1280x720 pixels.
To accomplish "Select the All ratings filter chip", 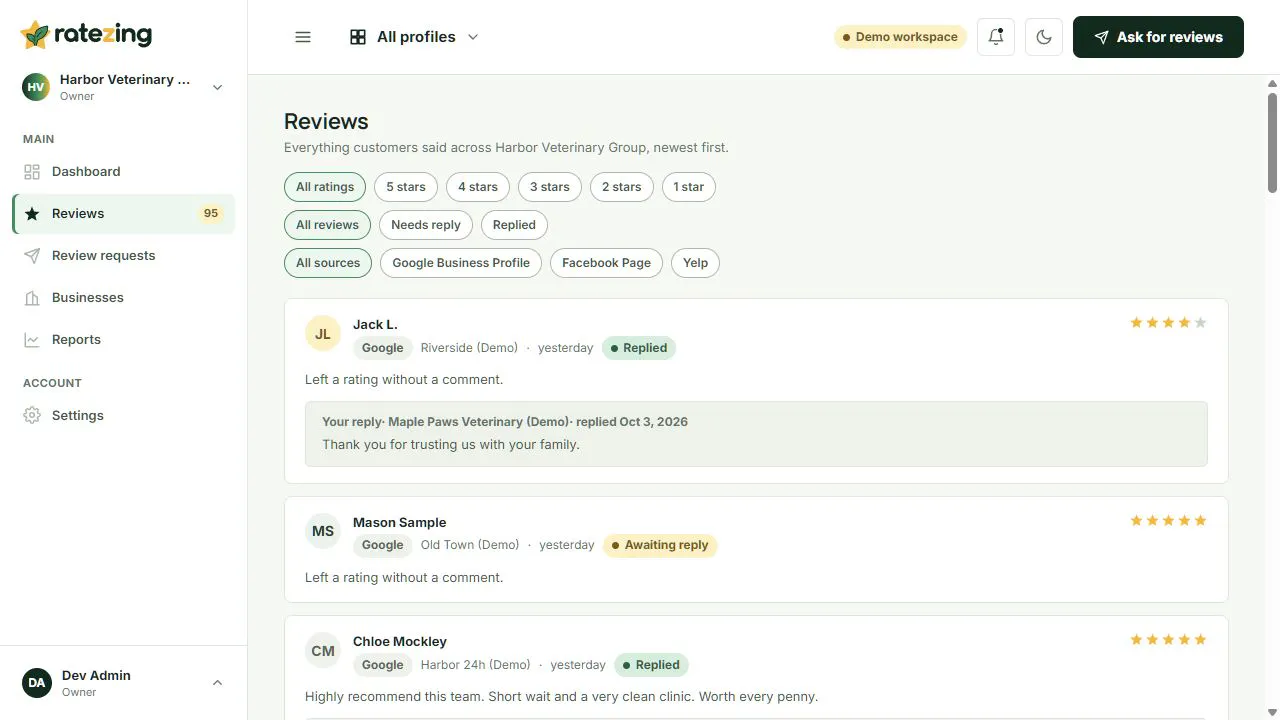I will [325, 187].
